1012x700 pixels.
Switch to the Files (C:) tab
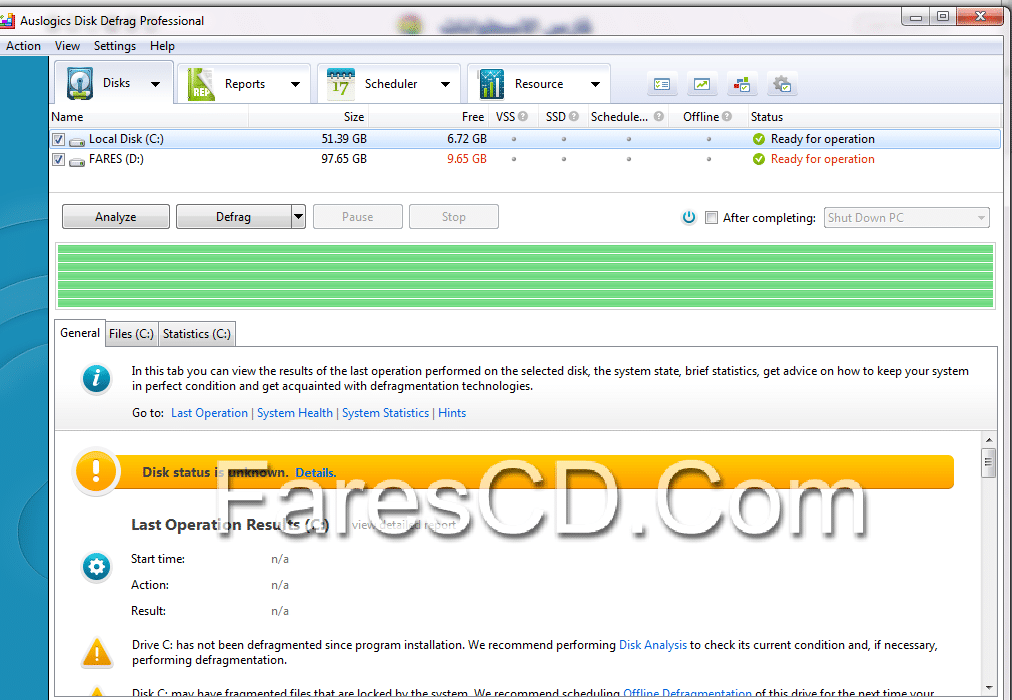click(131, 334)
